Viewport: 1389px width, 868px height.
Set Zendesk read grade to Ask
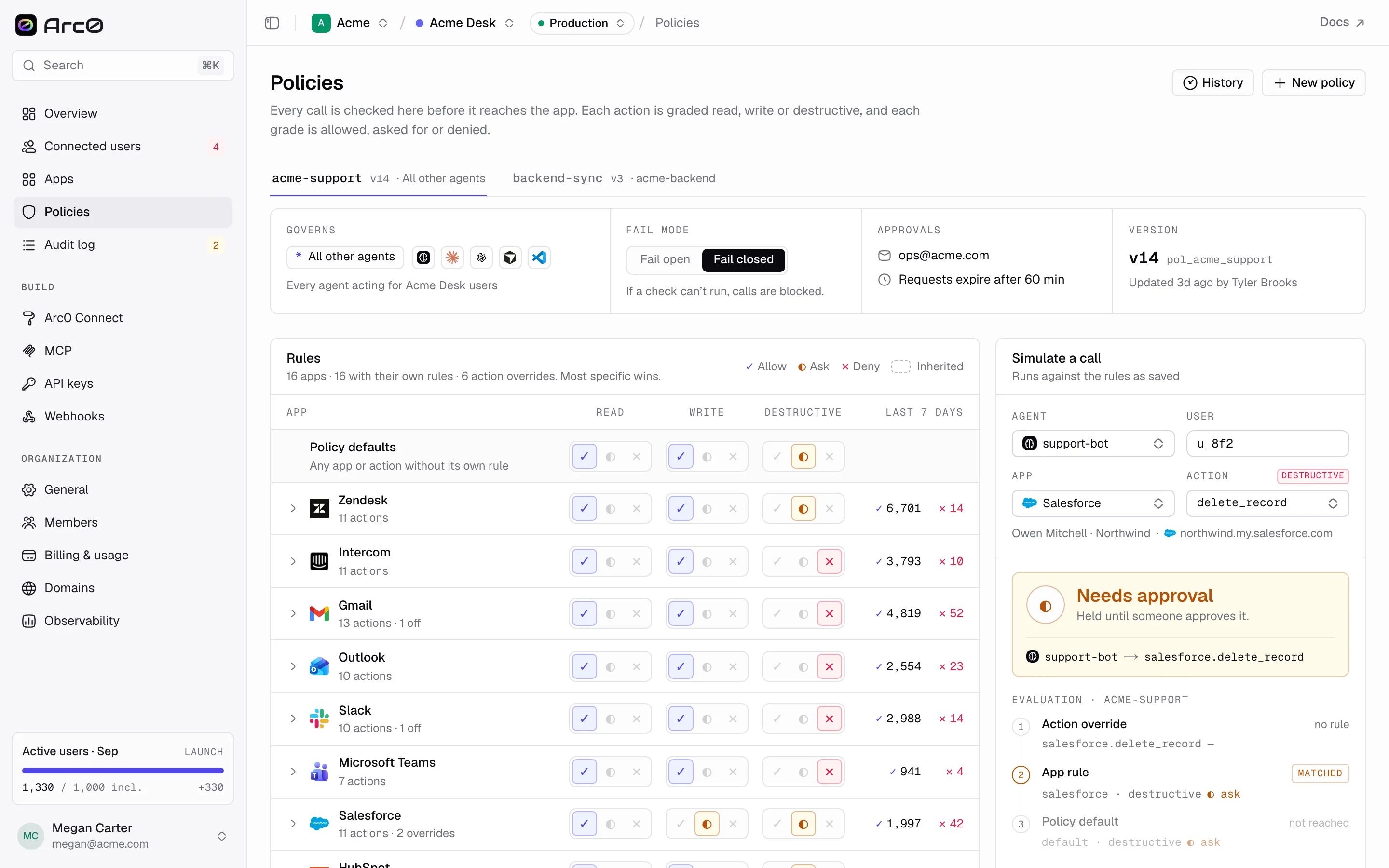point(611,509)
